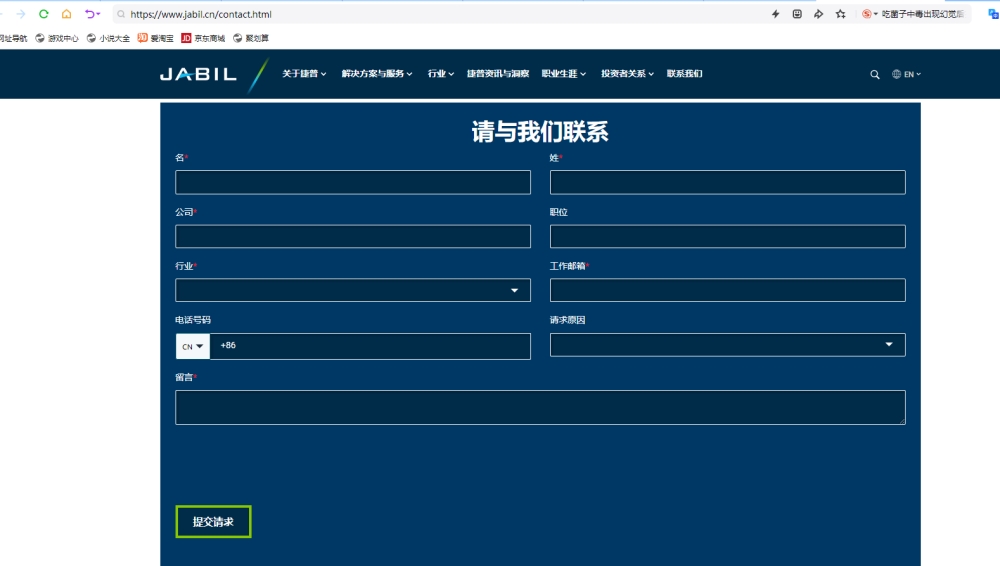Focus the 公司 company field
Image resolution: width=1000 pixels, height=566 pixels.
(353, 236)
